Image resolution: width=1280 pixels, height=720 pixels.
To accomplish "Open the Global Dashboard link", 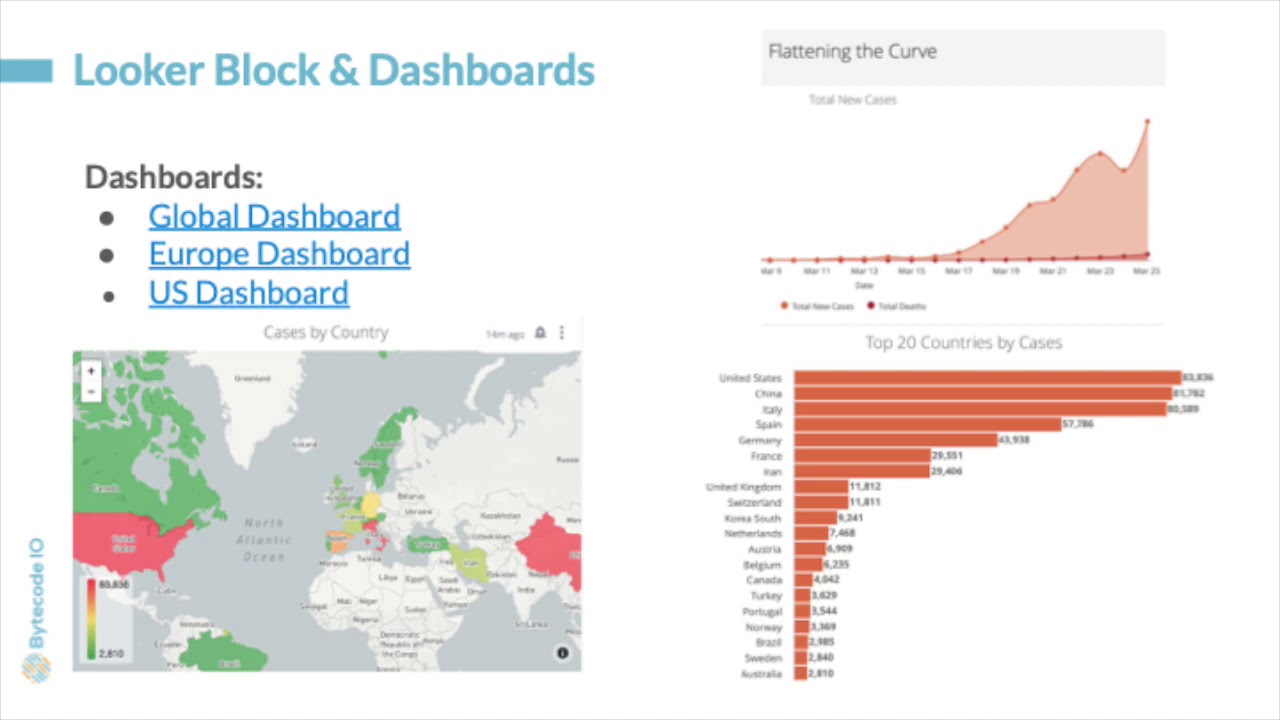I will [x=273, y=216].
